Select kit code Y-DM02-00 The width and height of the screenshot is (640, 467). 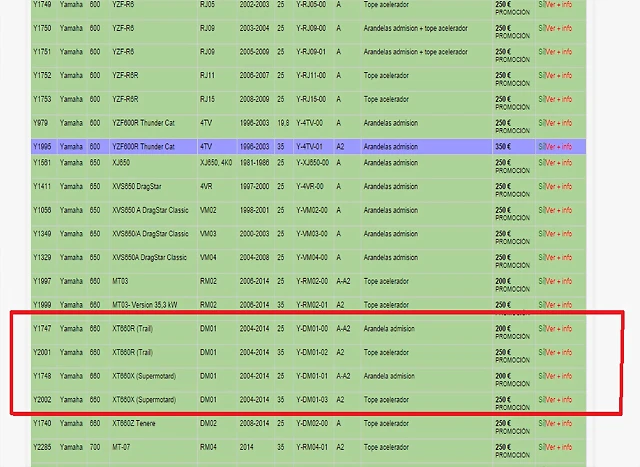(312, 423)
